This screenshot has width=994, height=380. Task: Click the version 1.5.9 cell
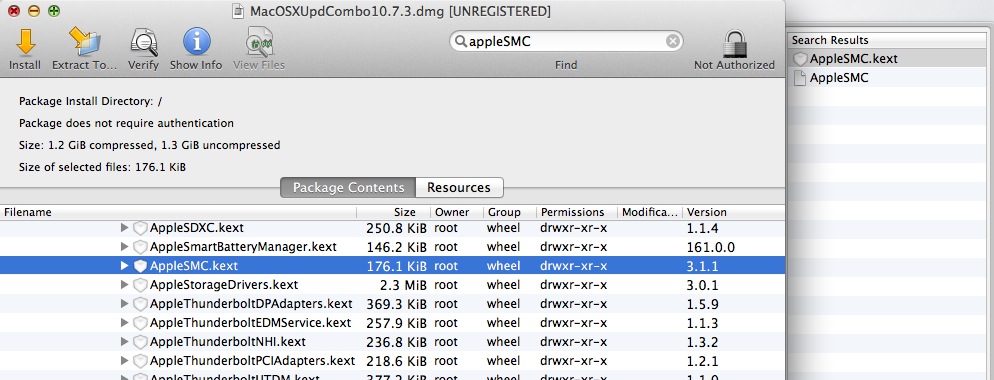[x=702, y=305]
